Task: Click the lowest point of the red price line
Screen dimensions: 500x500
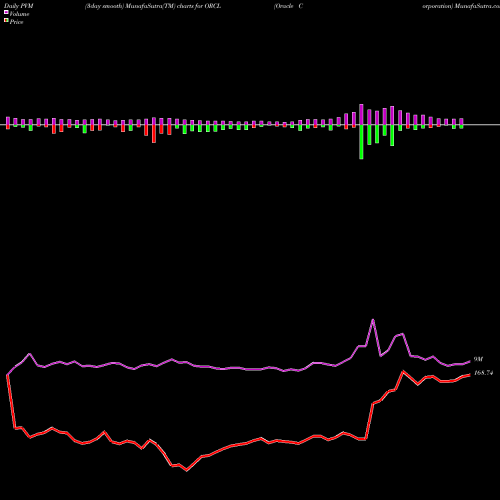Action: [186, 470]
